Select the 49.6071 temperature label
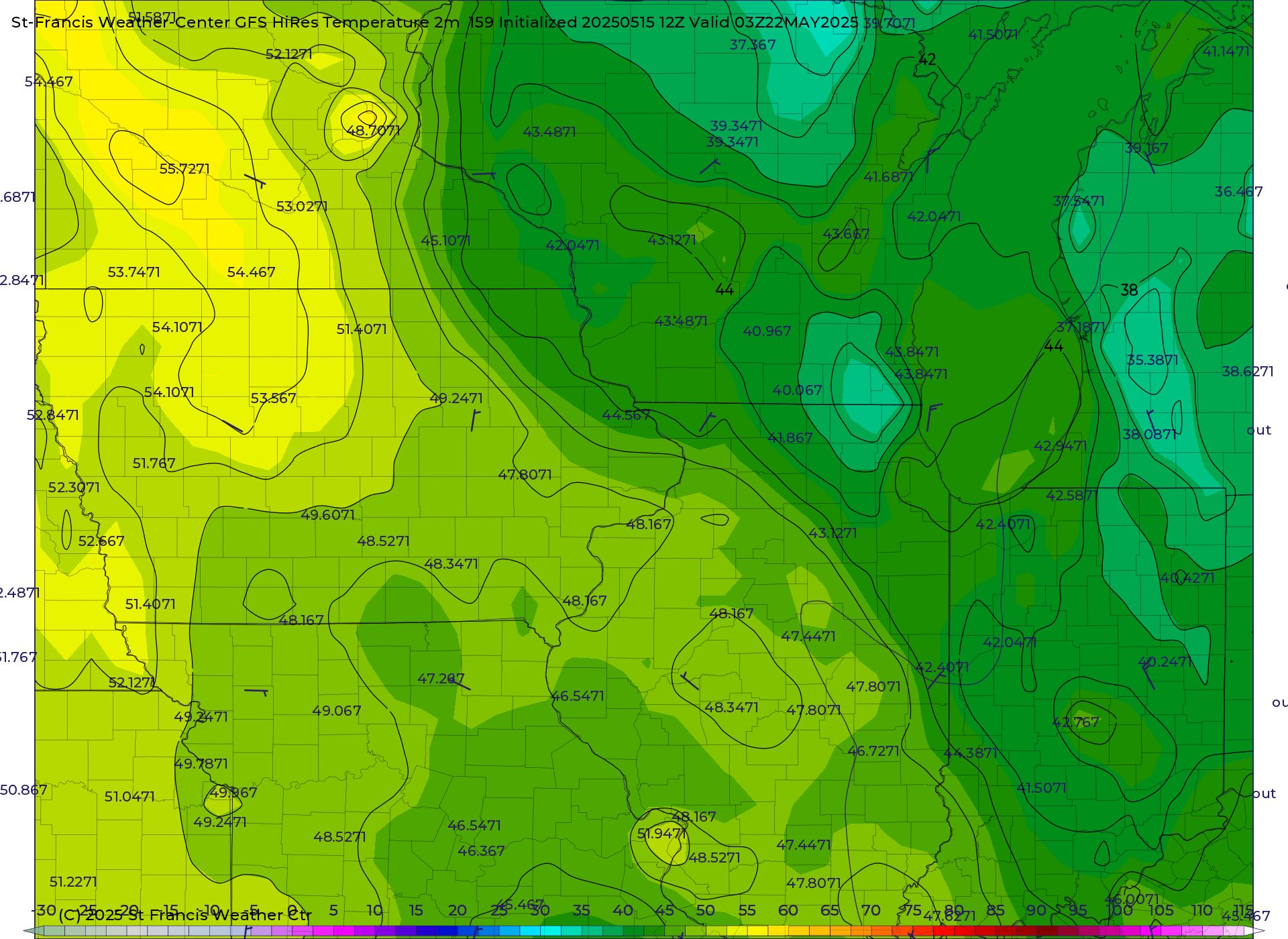1288x939 pixels. tap(327, 515)
